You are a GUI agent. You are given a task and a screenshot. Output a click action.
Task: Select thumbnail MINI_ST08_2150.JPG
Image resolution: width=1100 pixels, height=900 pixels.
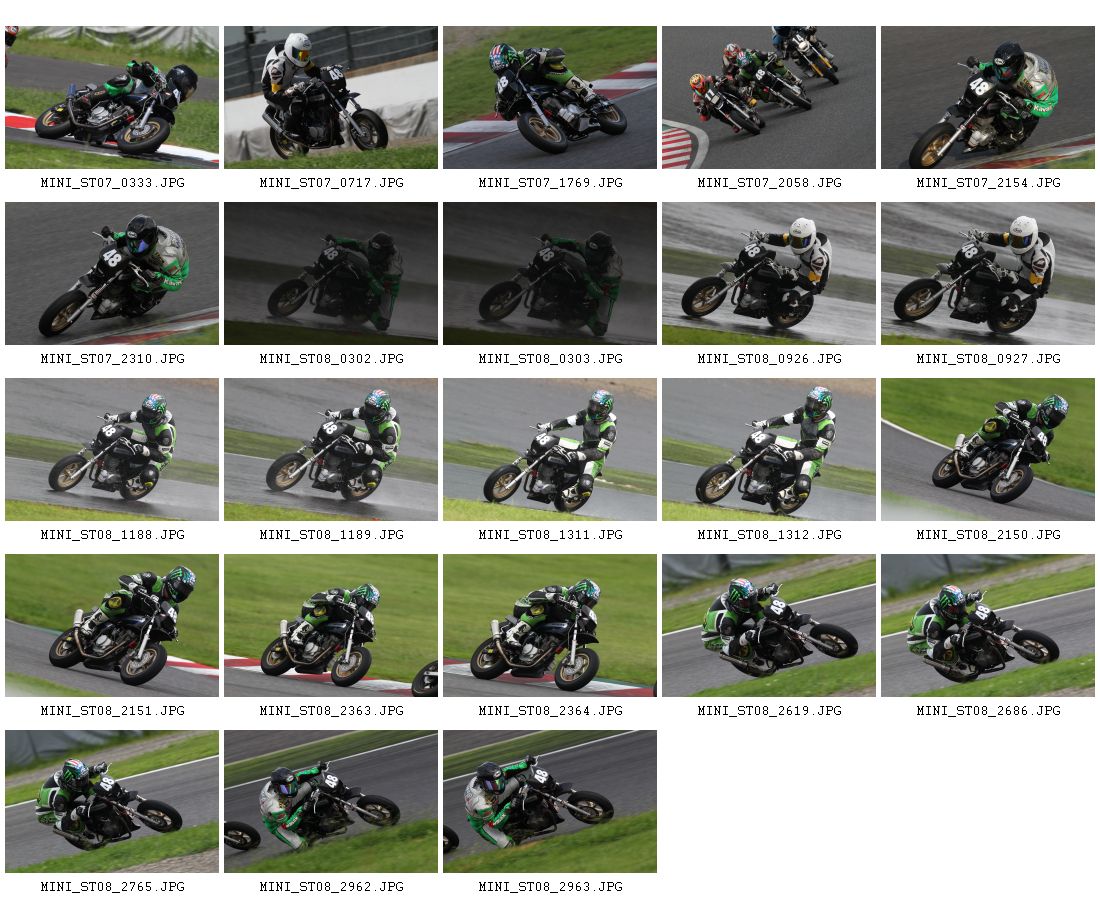[x=988, y=450]
